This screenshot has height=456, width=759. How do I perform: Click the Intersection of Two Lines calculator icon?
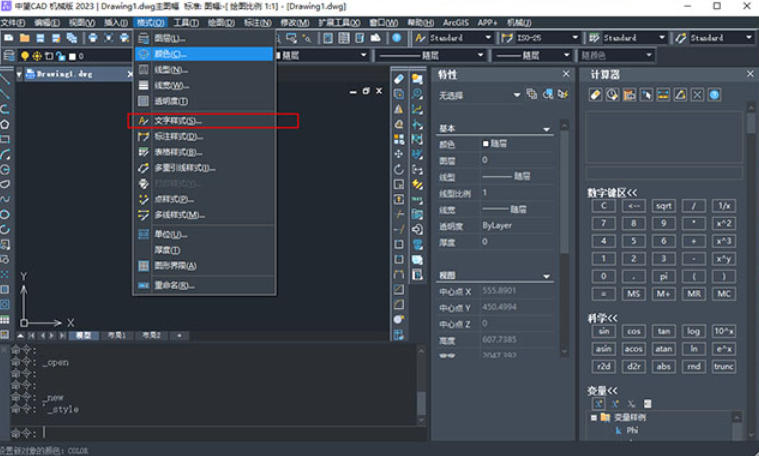[697, 95]
